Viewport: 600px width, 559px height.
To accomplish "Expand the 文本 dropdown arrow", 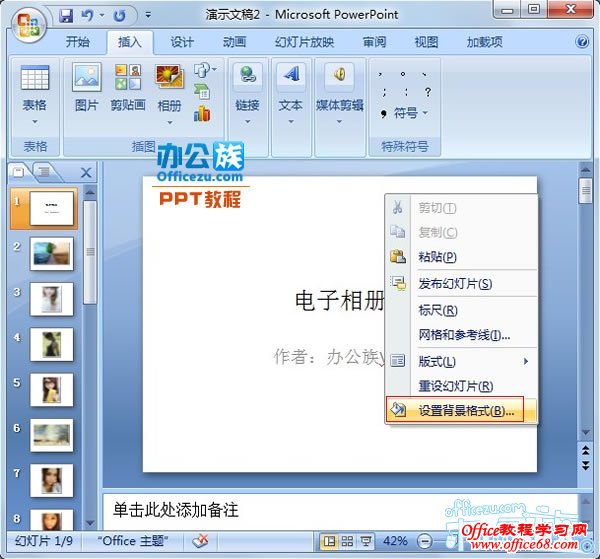I will point(291,122).
